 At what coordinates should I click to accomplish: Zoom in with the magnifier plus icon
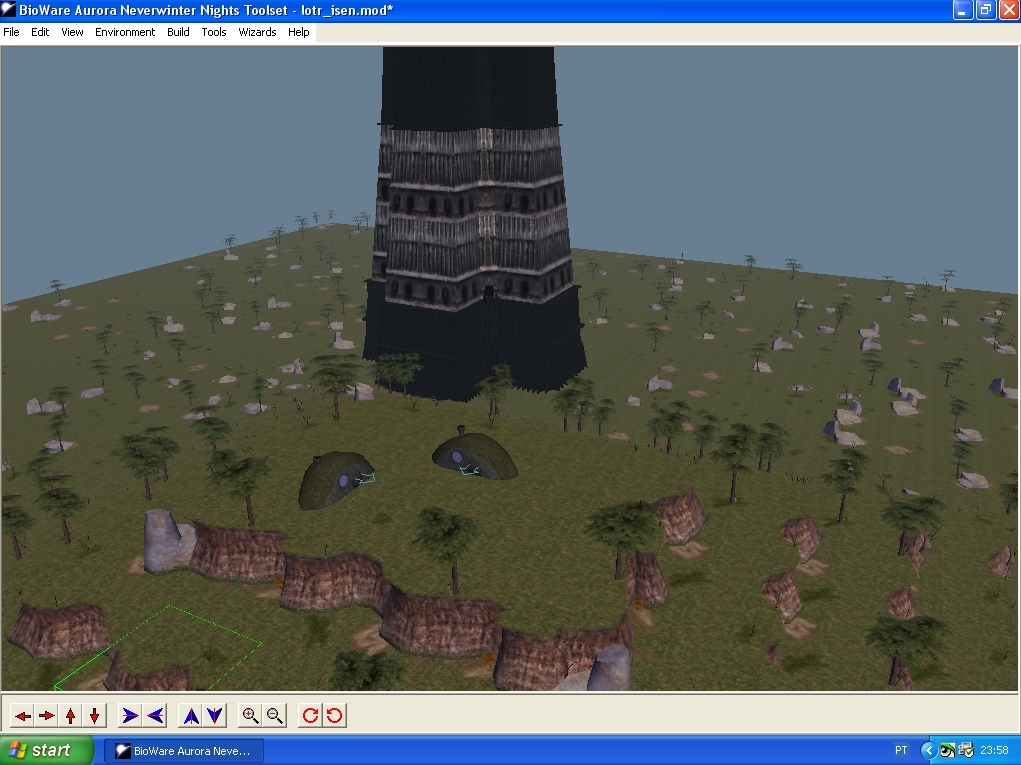pos(251,715)
